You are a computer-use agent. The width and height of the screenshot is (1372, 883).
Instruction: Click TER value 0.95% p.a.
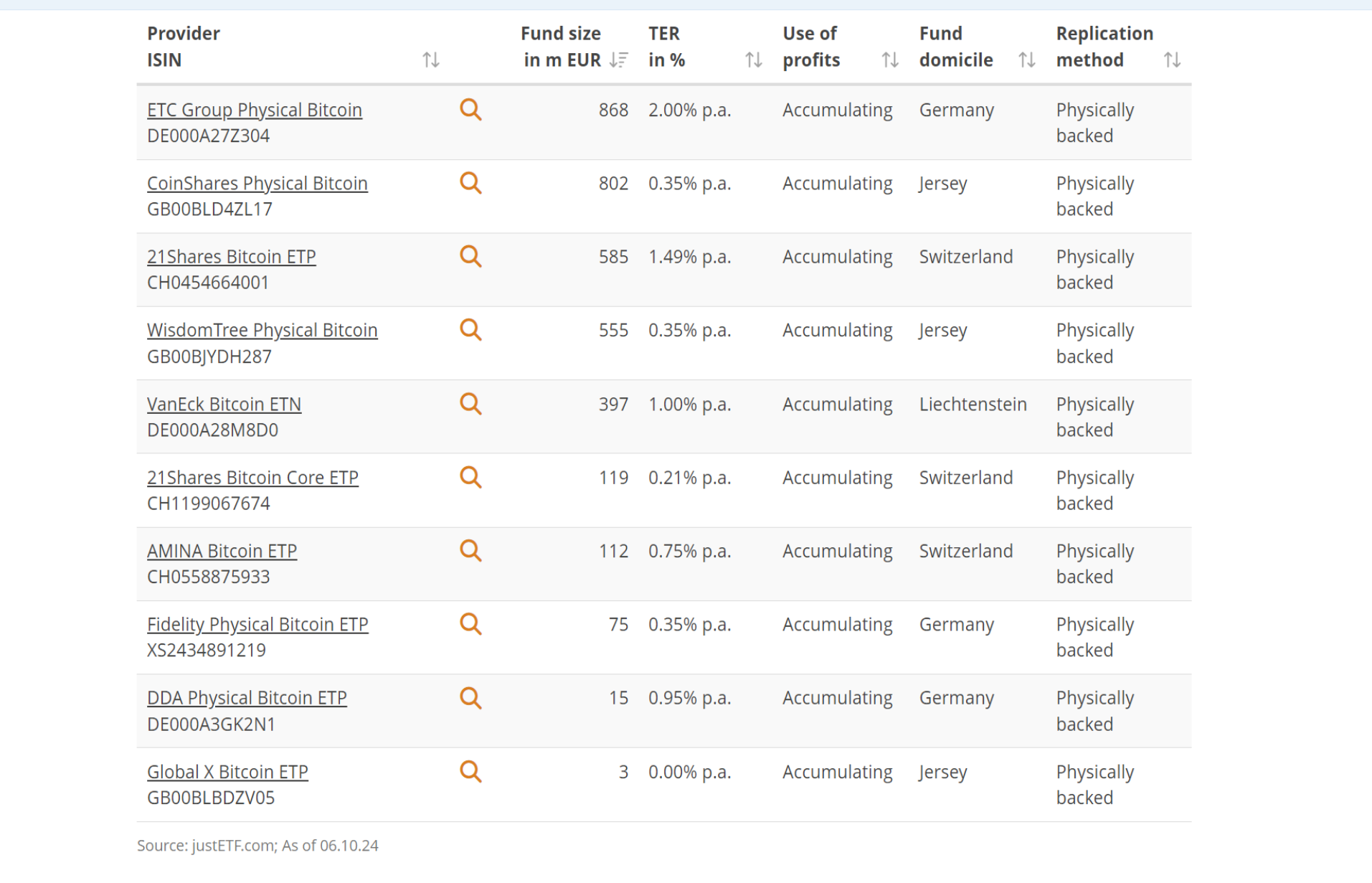(690, 698)
